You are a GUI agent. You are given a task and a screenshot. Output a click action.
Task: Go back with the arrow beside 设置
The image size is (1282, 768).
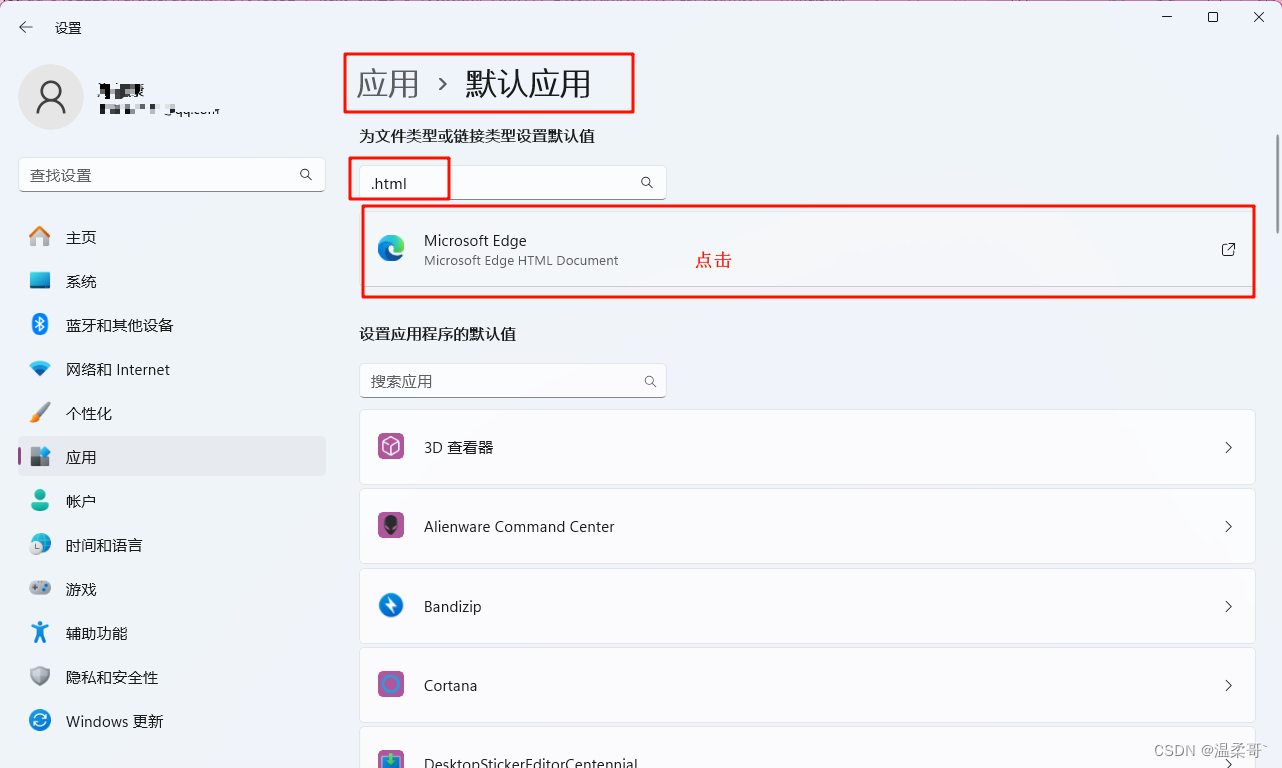point(26,27)
